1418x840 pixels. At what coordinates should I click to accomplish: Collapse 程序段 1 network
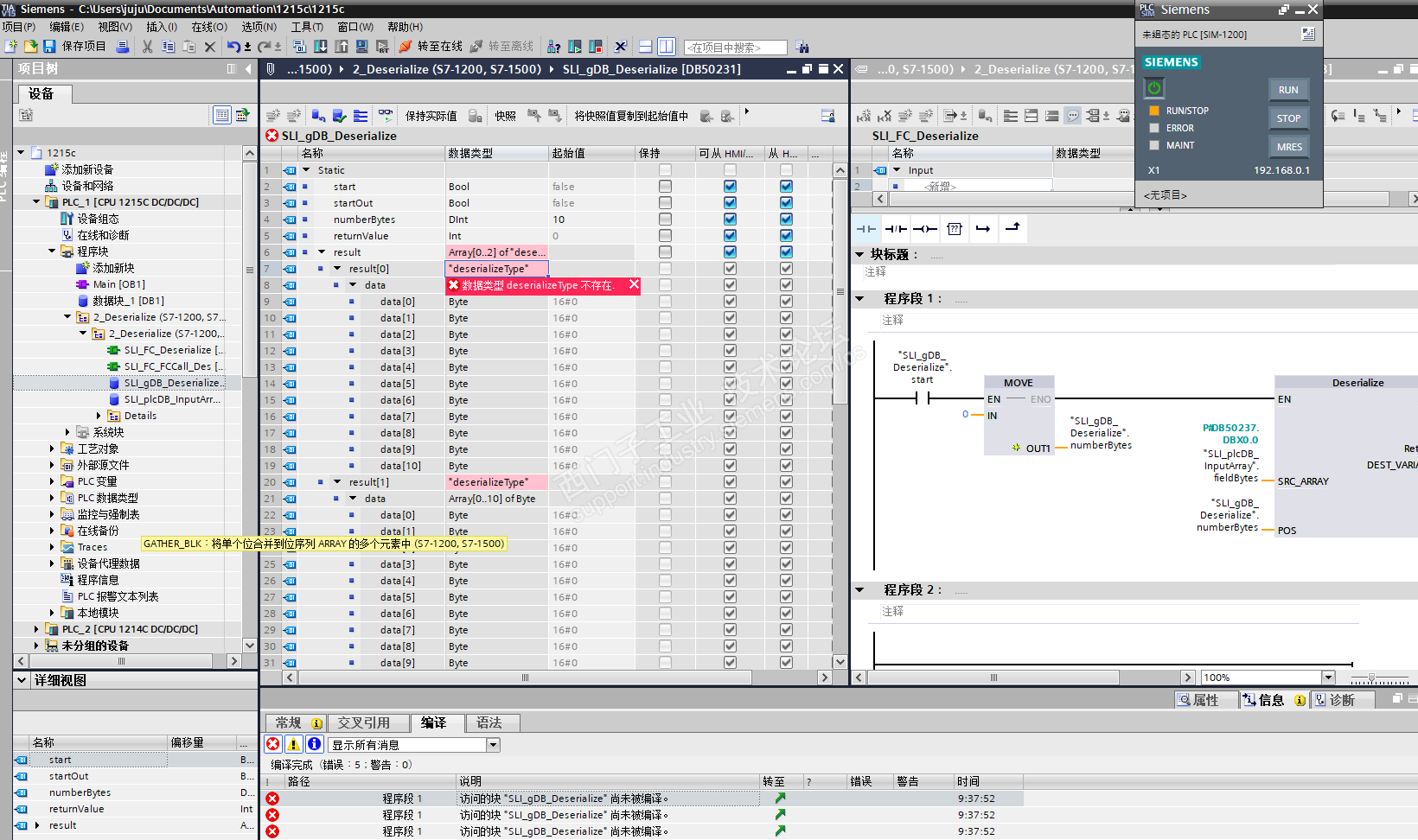coord(859,299)
